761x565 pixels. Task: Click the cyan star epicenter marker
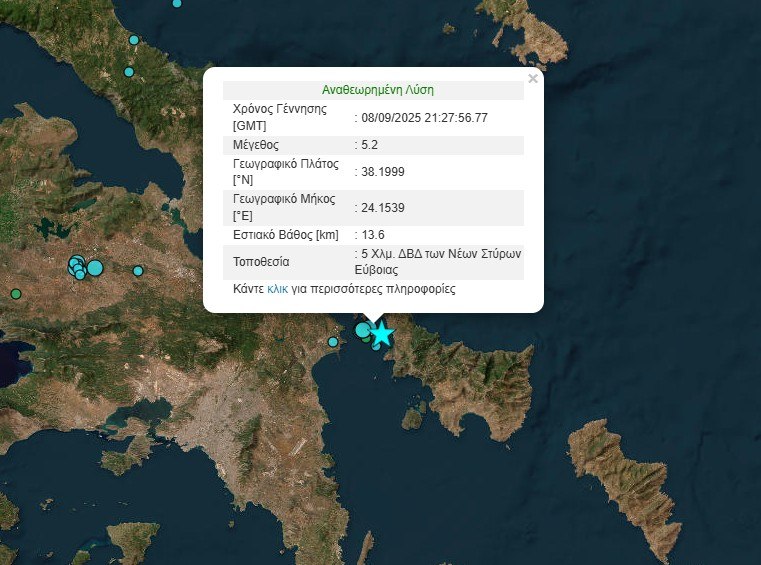coord(381,334)
